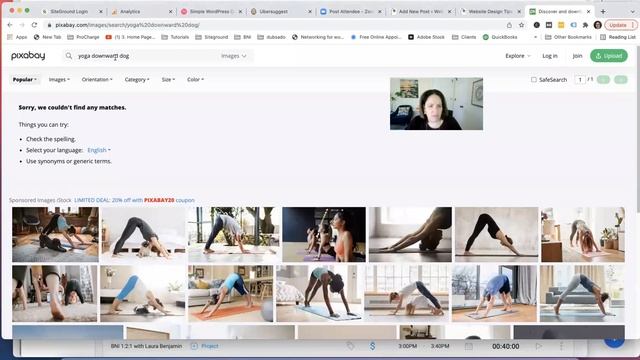Click the webcam video overlay

click(436, 104)
